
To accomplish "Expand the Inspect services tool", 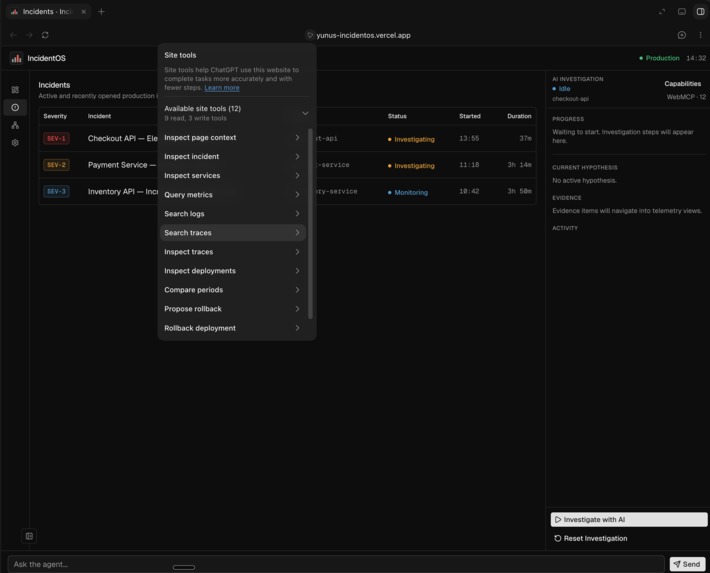I will [233, 176].
